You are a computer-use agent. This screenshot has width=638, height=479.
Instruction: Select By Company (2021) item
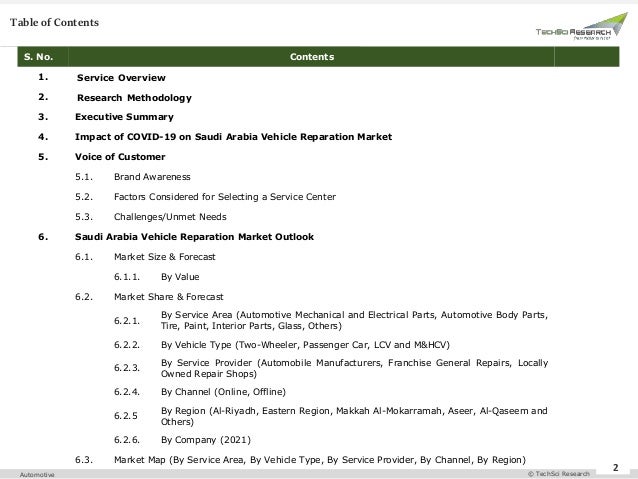(x=206, y=440)
